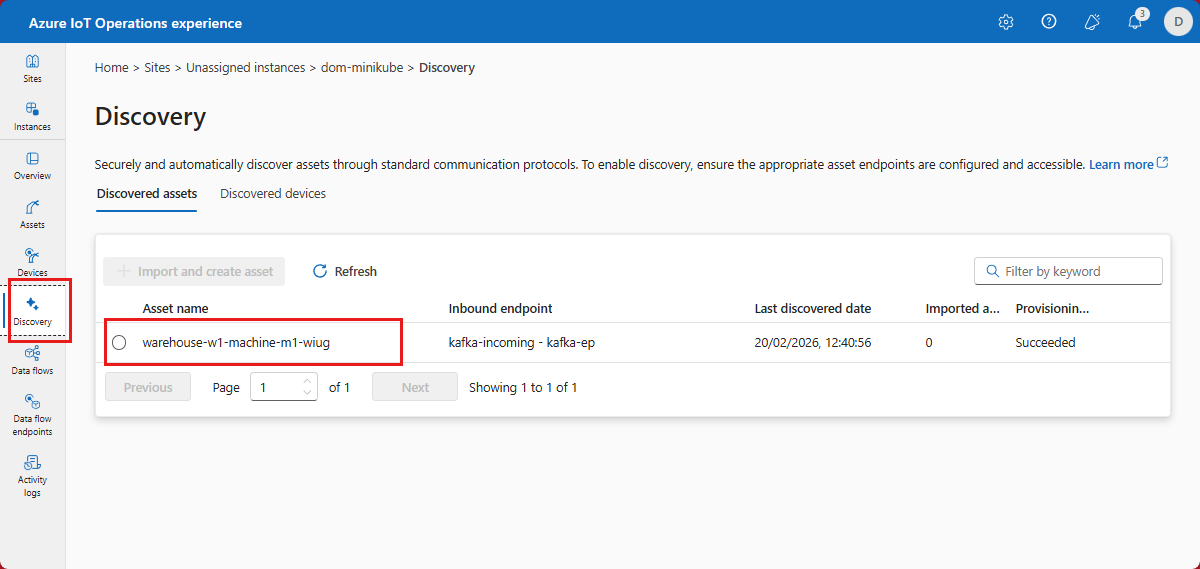1200x569 pixels.
Task: Go to Overview in sidebar
Action: (32, 166)
